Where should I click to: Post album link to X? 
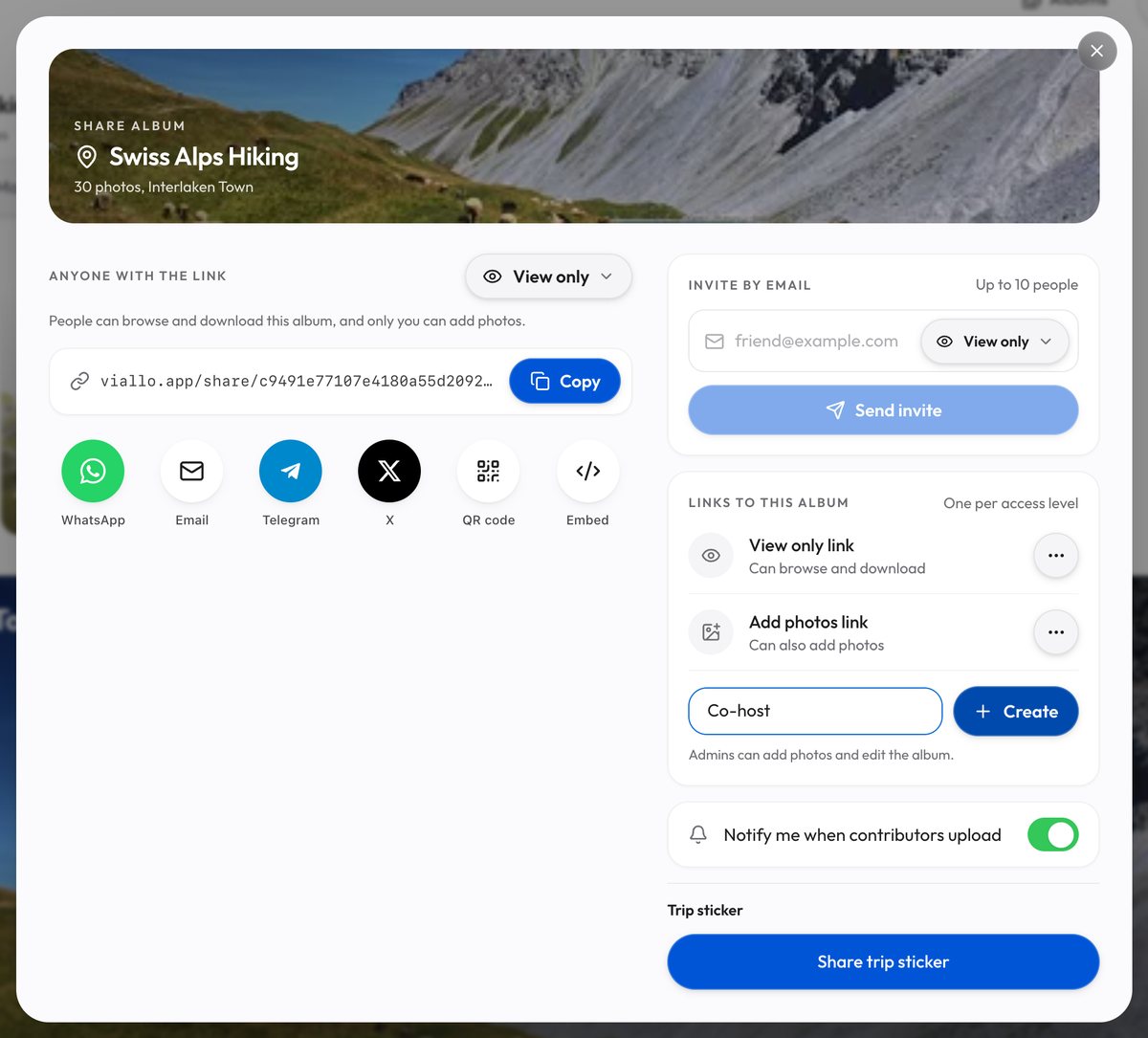click(389, 471)
